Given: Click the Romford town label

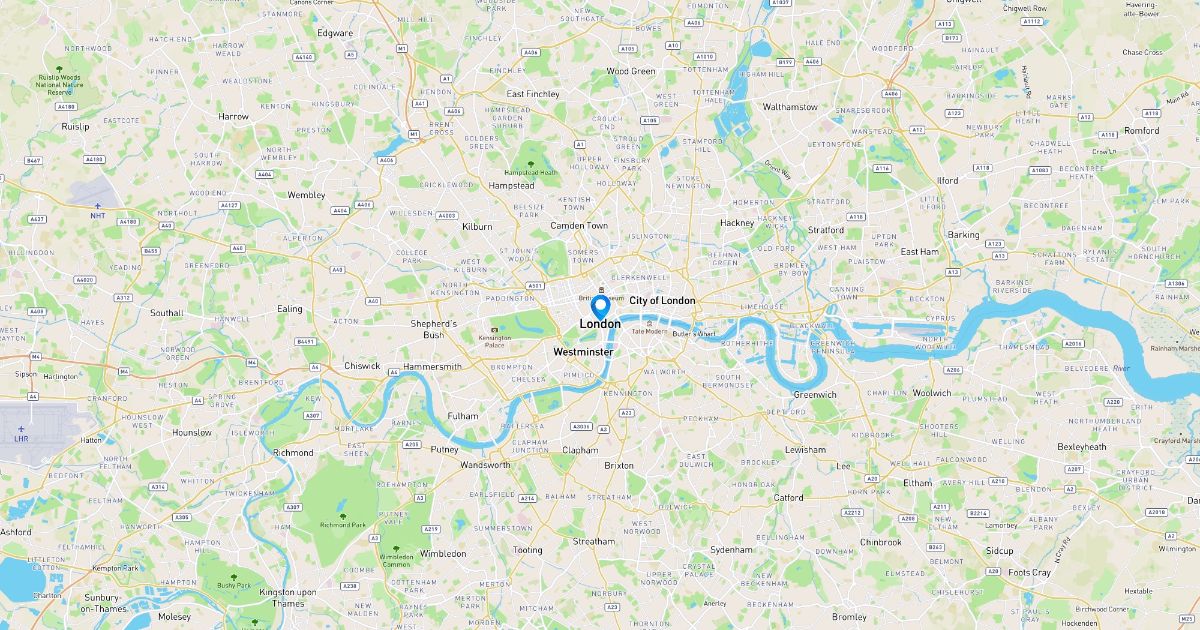Looking at the screenshot, I should coord(1142,130).
